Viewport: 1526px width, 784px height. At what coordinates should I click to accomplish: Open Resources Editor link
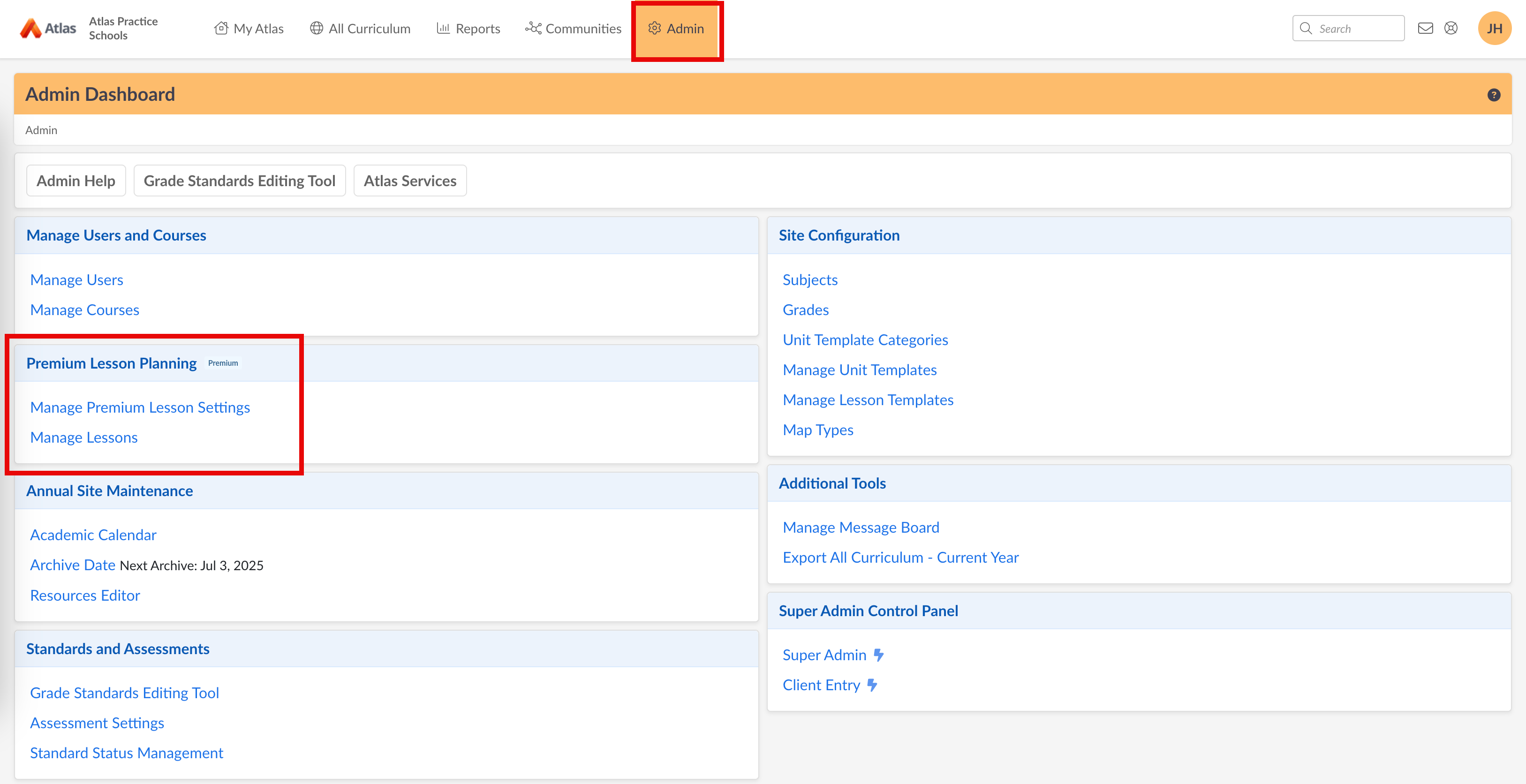[x=85, y=596]
